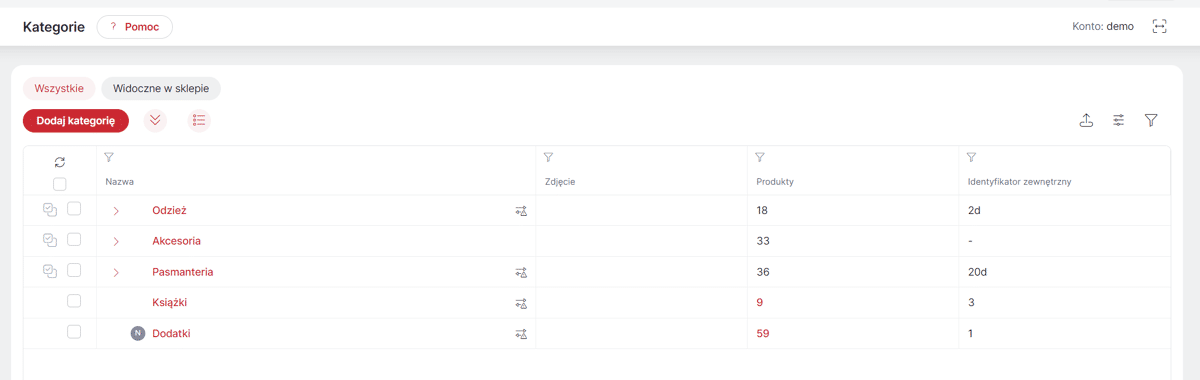Click the Nazwa column header
The height and width of the screenshot is (380, 1200).
tap(120, 182)
